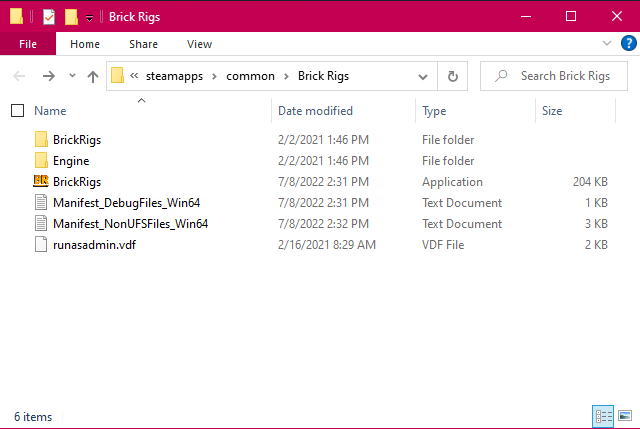The width and height of the screenshot is (640, 429).
Task: Select the Manifest_NonUFSFiles_Win64 text document
Action: tap(130, 224)
